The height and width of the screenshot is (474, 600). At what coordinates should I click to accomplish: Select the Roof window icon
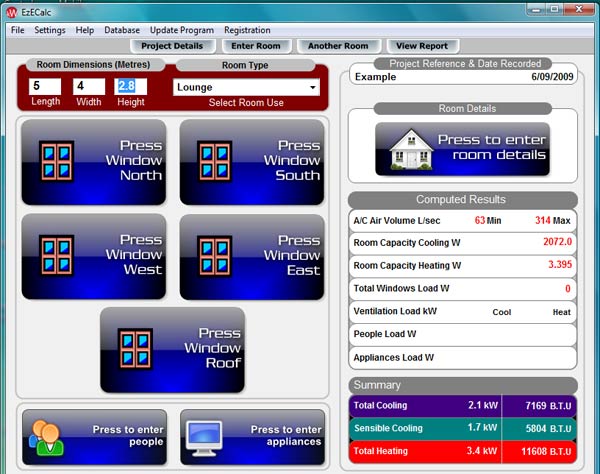(x=135, y=349)
